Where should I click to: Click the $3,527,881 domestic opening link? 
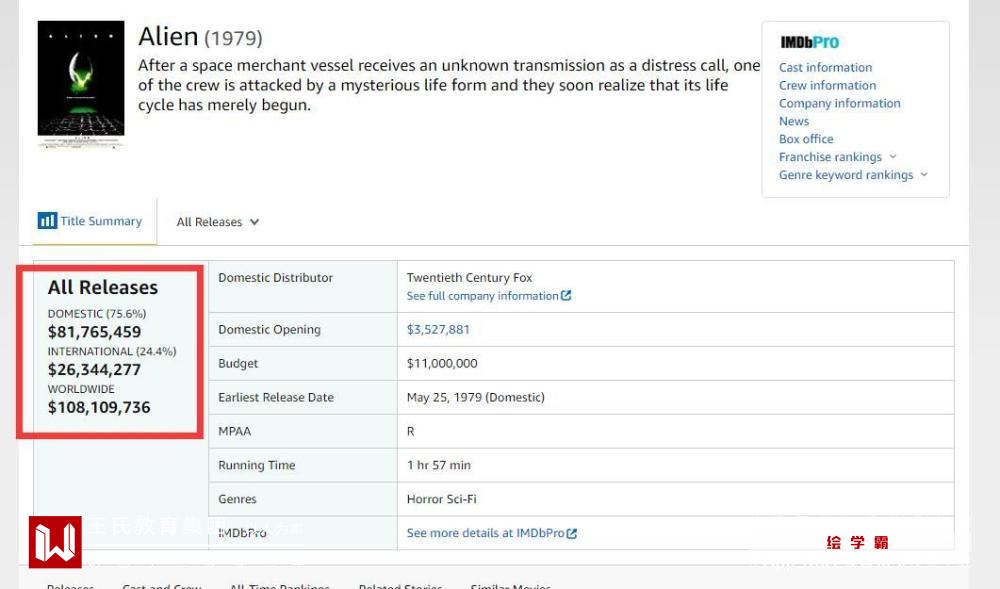pos(438,330)
